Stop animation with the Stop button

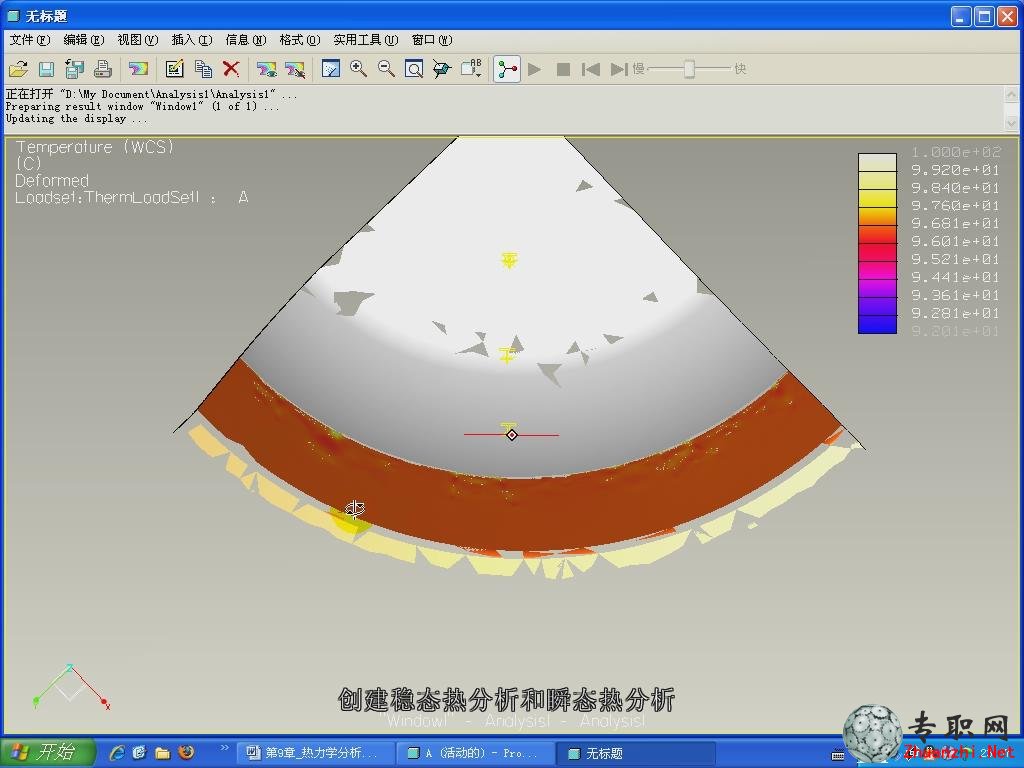pyautogui.click(x=563, y=69)
